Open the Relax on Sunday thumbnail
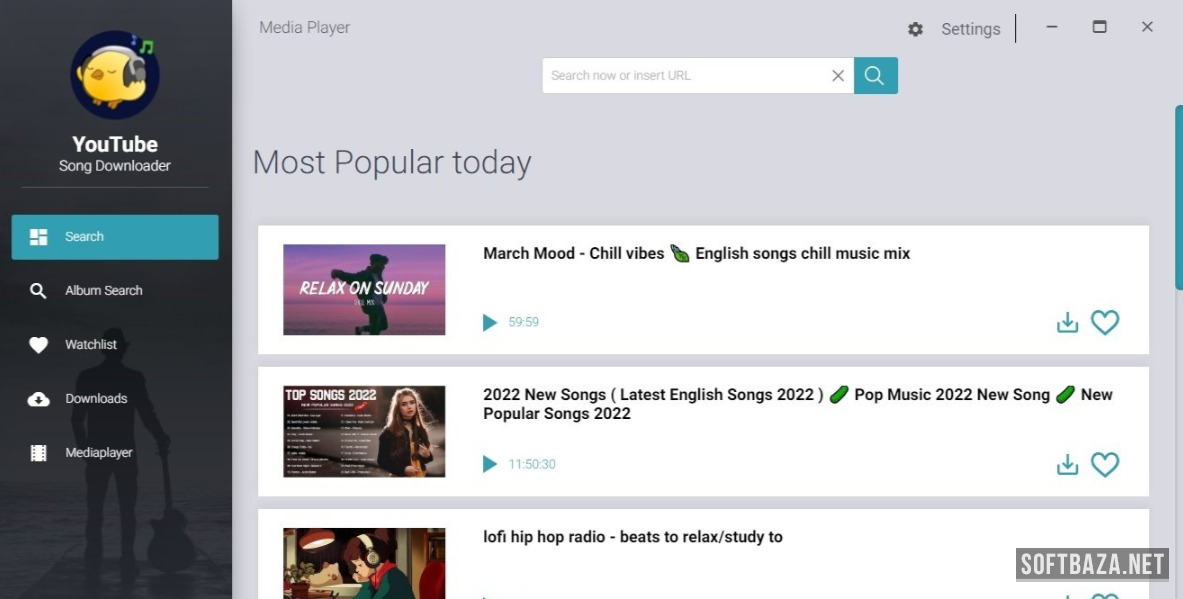Viewport: 1183px width, 599px height. click(364, 289)
